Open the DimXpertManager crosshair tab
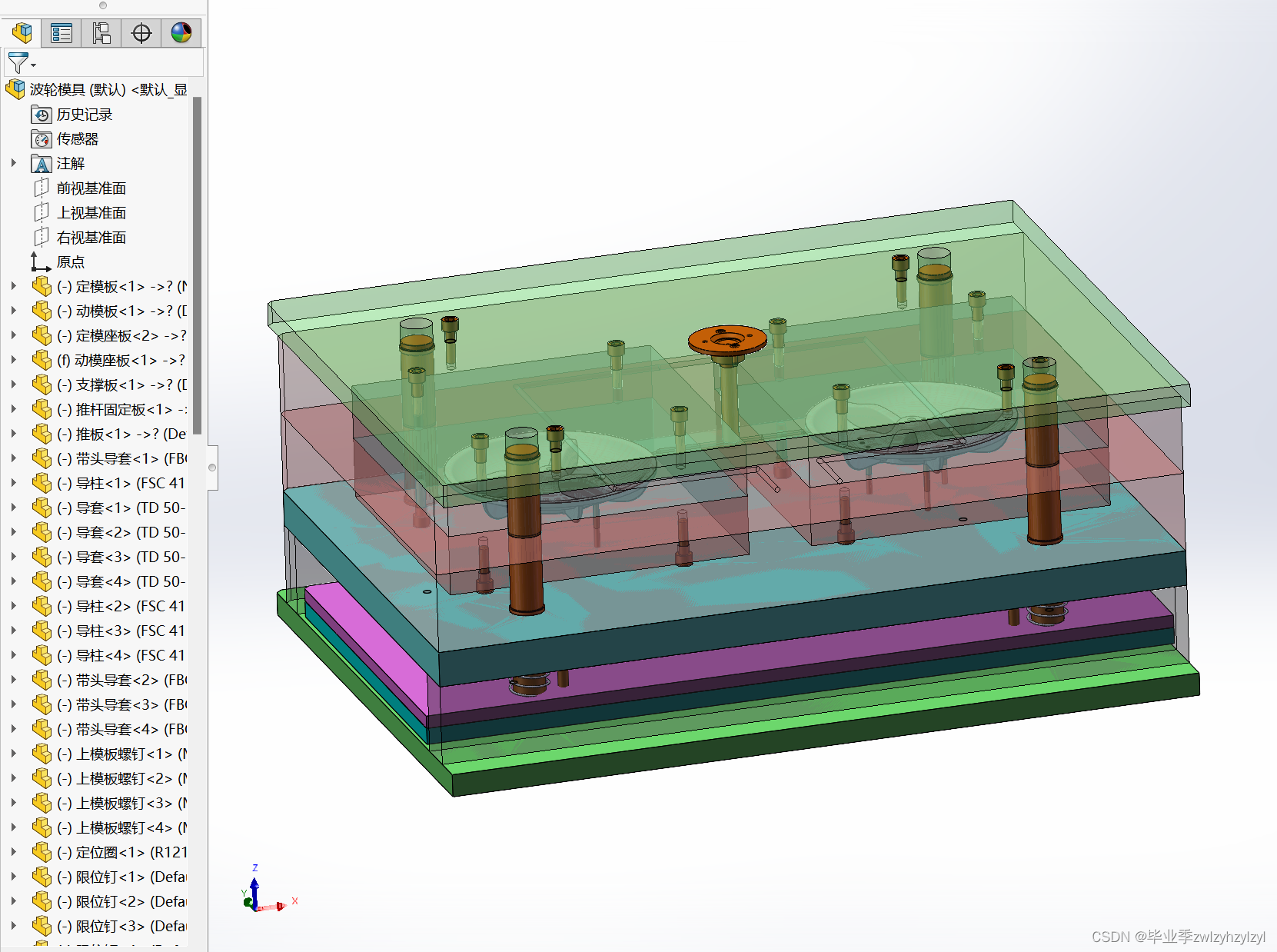1277x952 pixels. pyautogui.click(x=141, y=33)
